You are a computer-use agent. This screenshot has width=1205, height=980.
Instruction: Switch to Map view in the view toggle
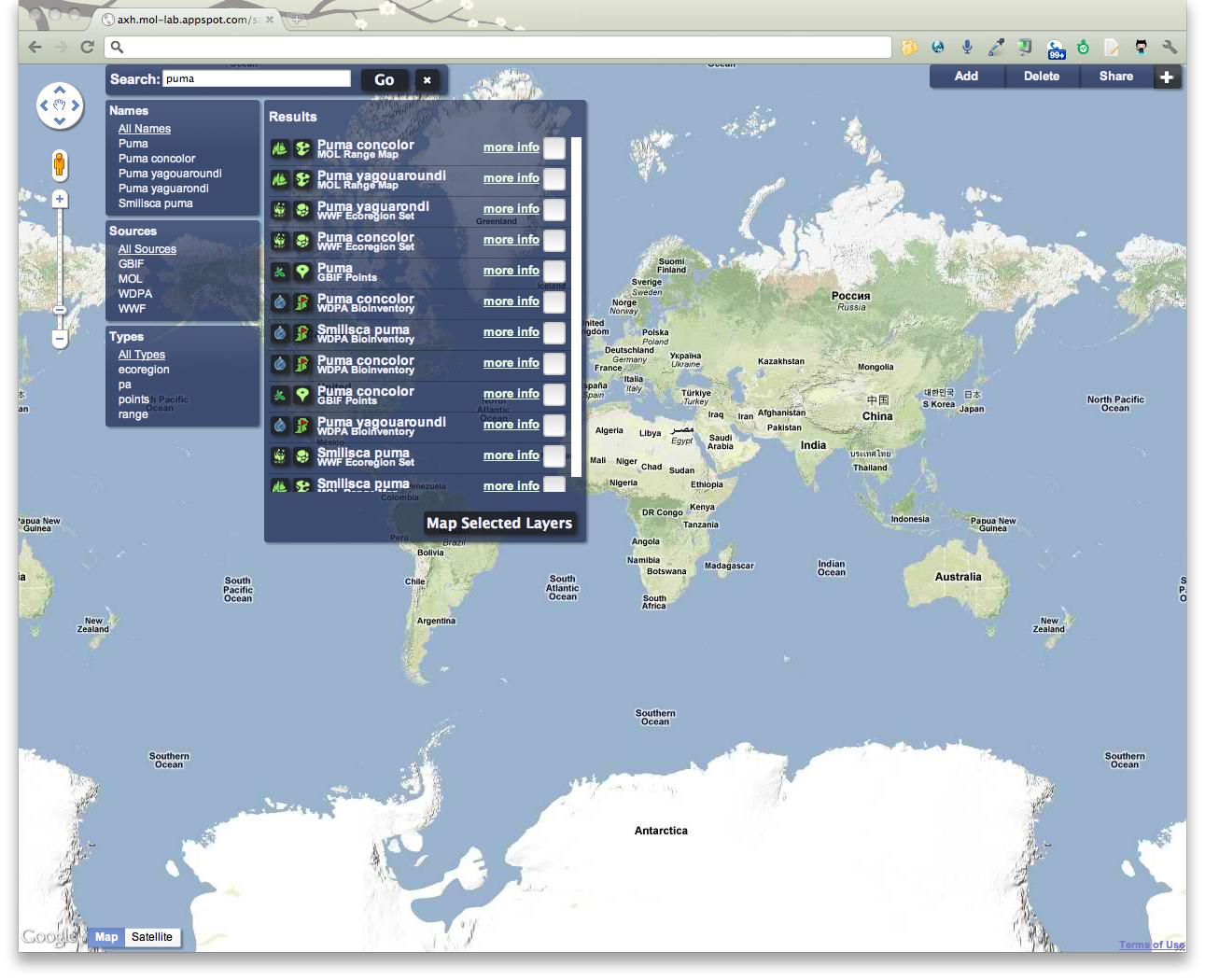[106, 937]
